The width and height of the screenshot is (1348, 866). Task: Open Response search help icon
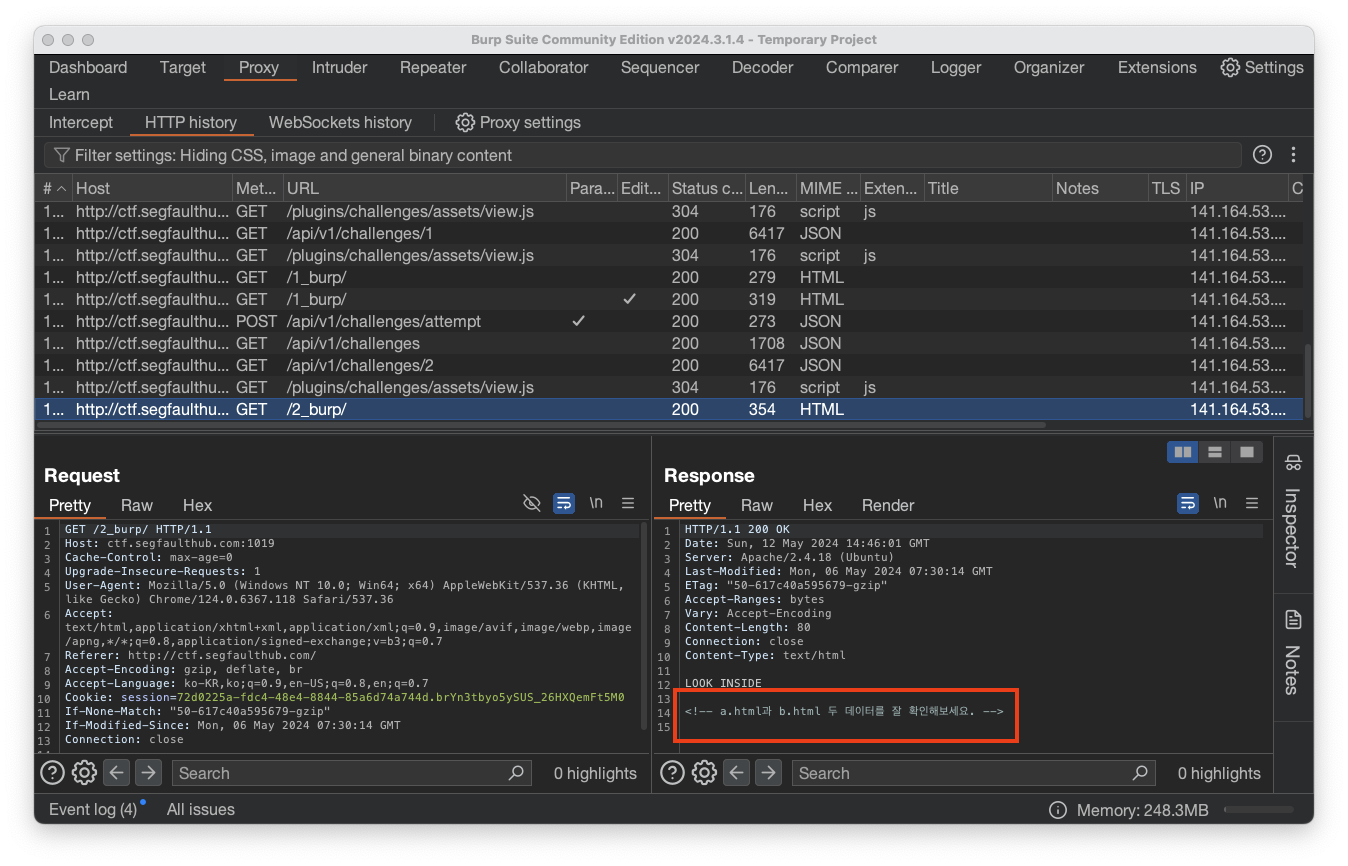672,773
